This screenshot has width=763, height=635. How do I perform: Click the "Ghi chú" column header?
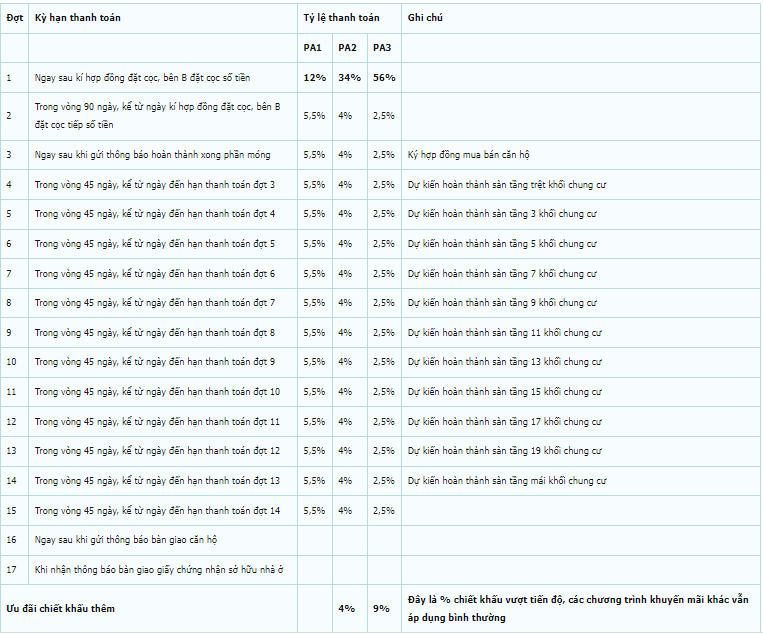coord(424,18)
